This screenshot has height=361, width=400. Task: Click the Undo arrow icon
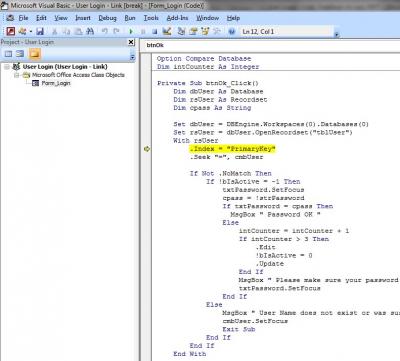(105, 31)
